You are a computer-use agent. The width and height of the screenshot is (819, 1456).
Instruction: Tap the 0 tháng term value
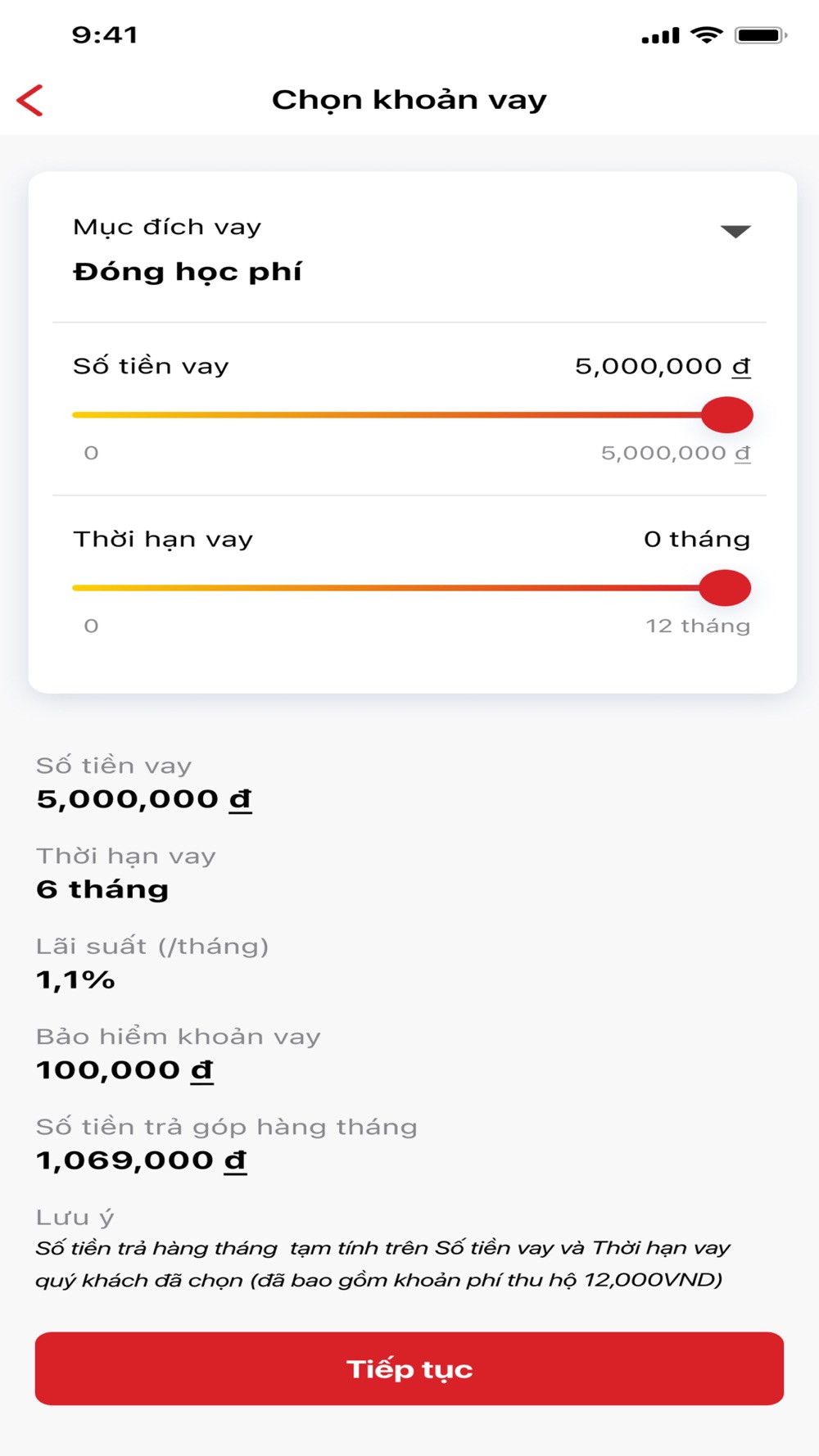coord(697,539)
